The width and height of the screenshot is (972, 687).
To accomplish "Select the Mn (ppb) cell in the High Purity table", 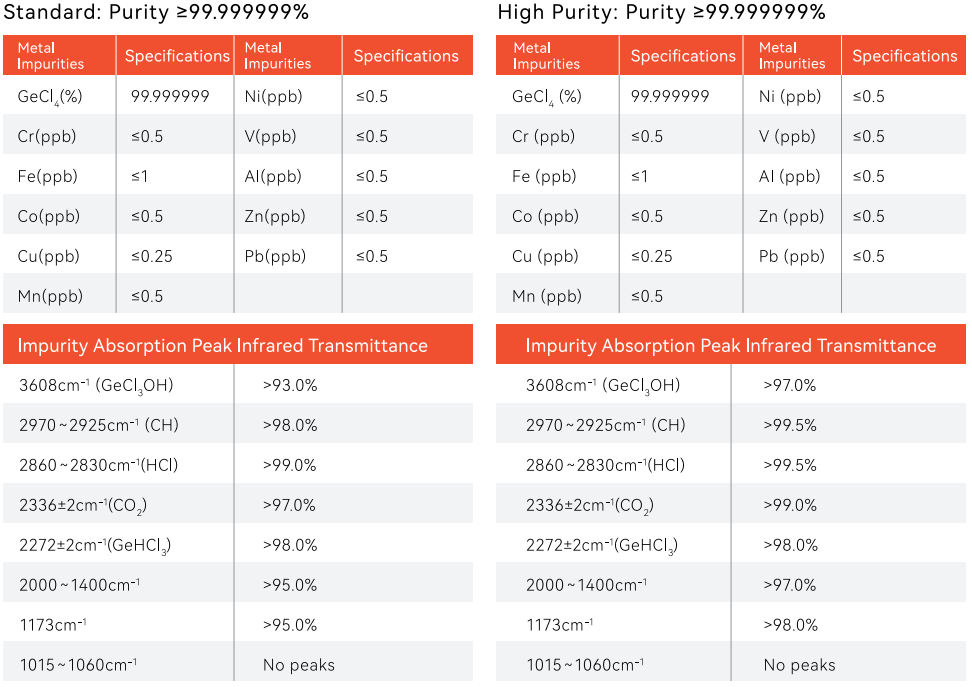I will tap(547, 296).
